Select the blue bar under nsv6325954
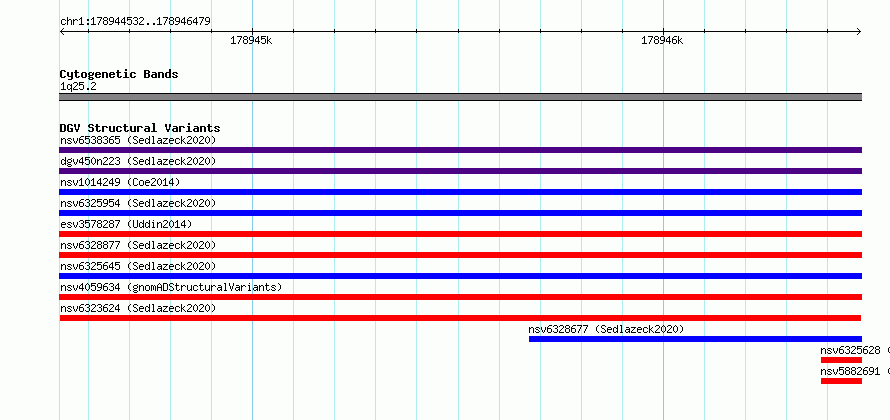Screen dimensions: 890x420 460,213
